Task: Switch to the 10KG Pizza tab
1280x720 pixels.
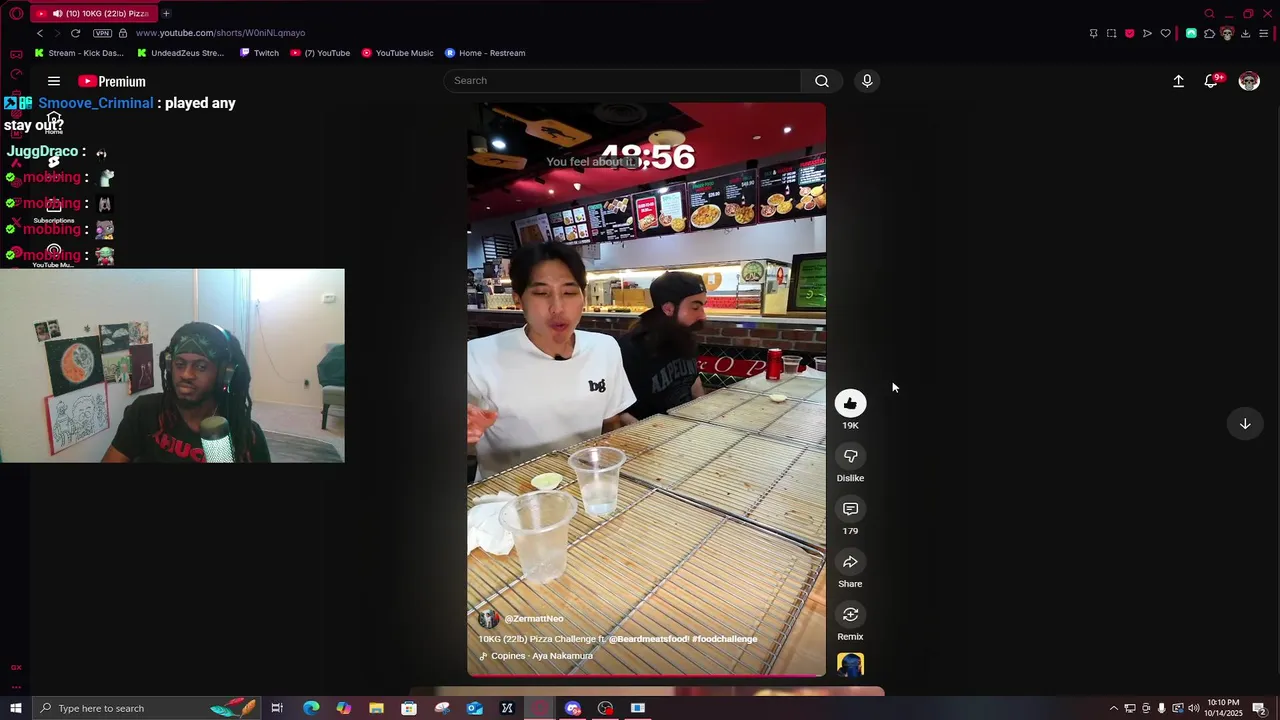Action: coord(92,13)
